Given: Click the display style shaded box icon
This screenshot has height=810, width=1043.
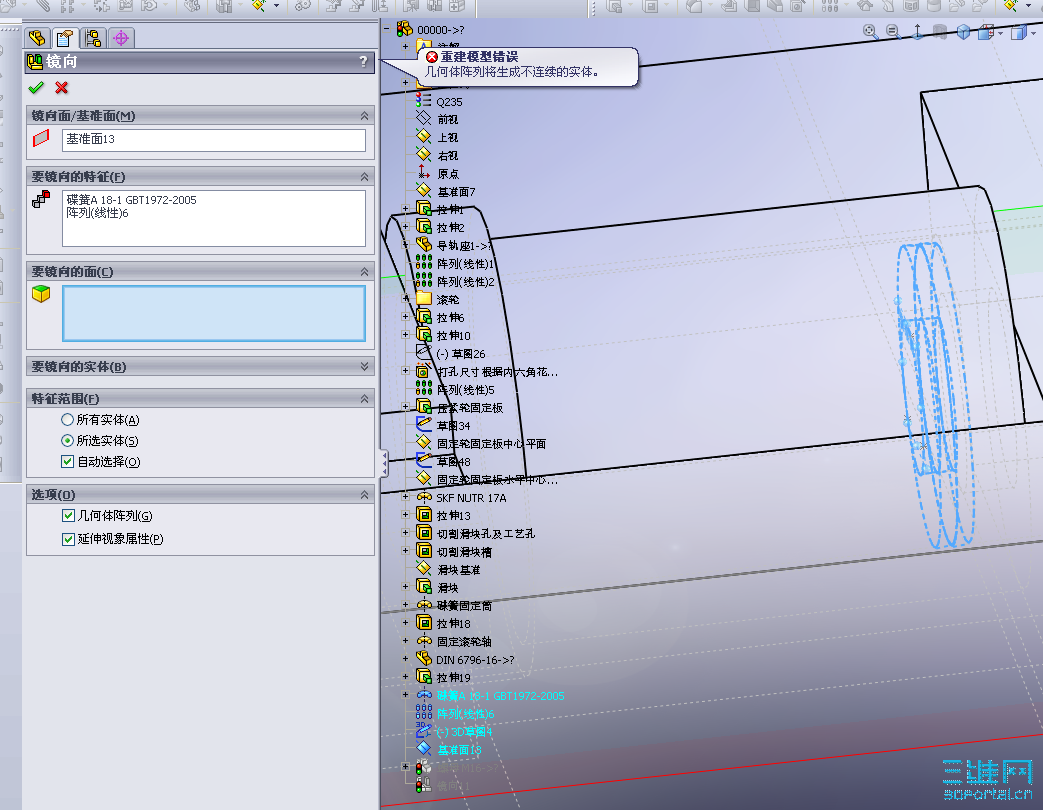Looking at the screenshot, I should 1018,32.
